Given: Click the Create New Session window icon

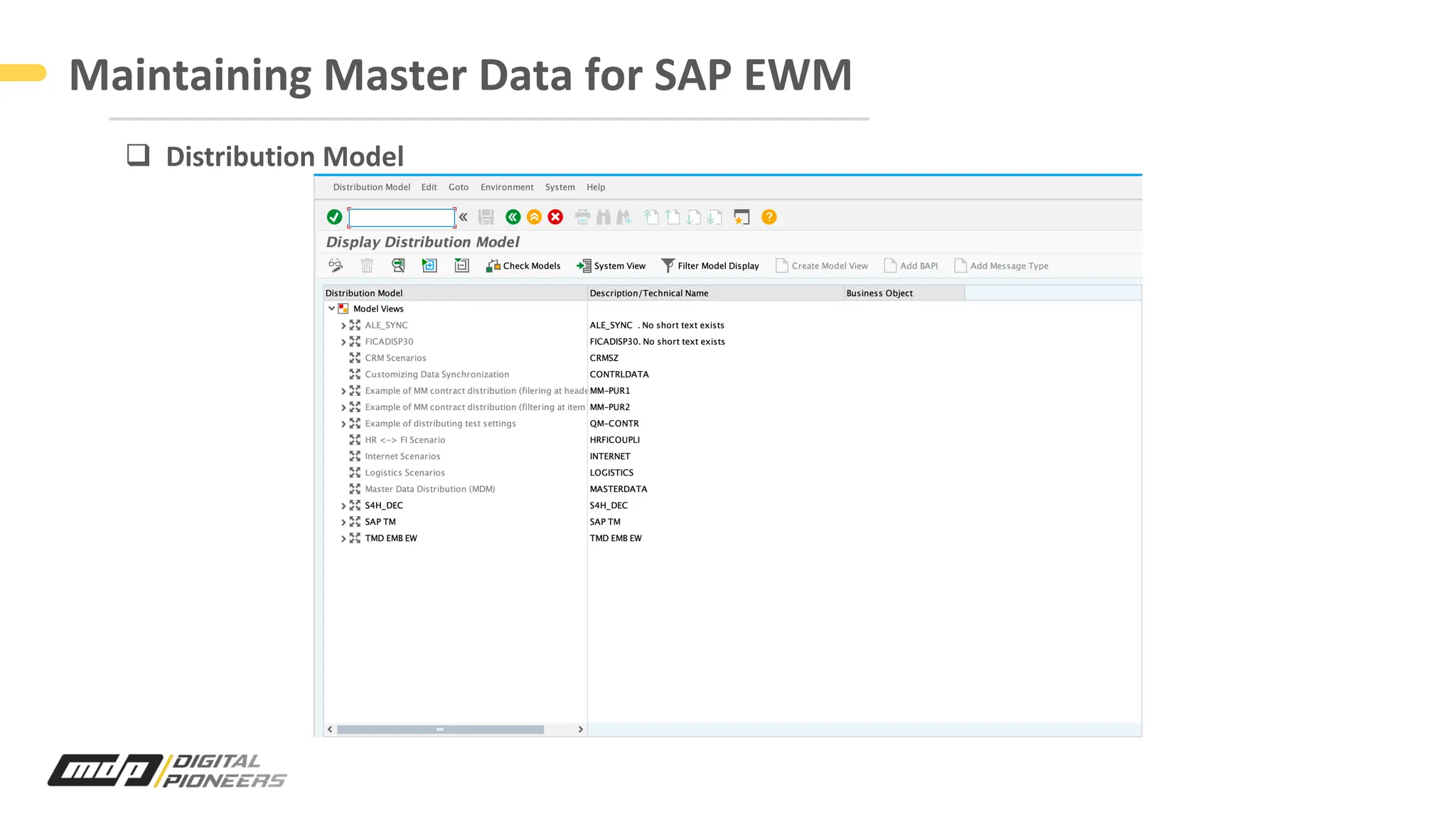Looking at the screenshot, I should point(742,217).
